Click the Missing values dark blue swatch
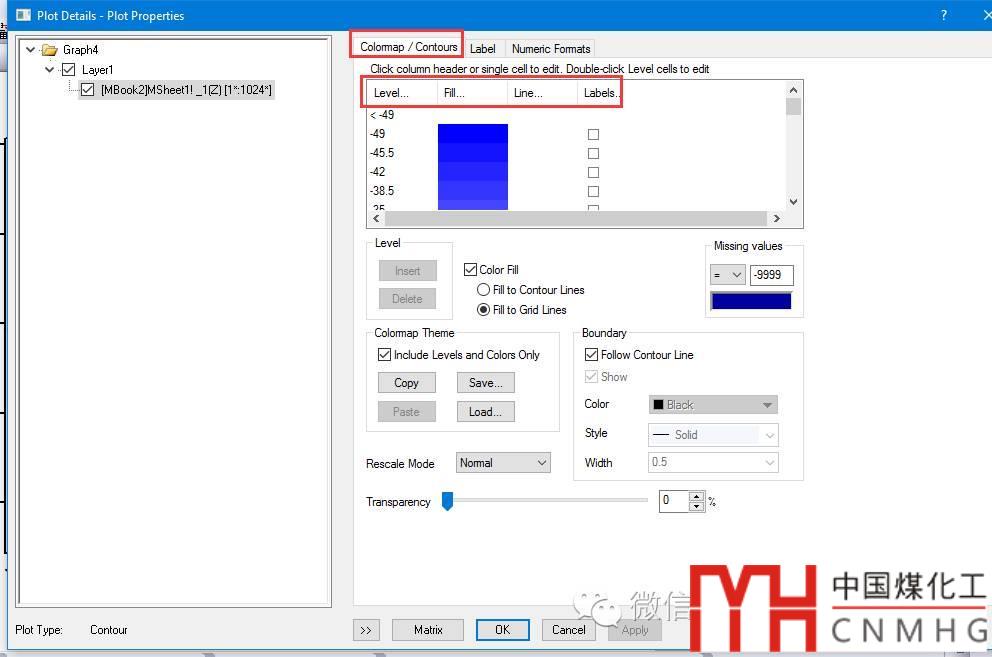The height and width of the screenshot is (657, 992). tap(751, 301)
